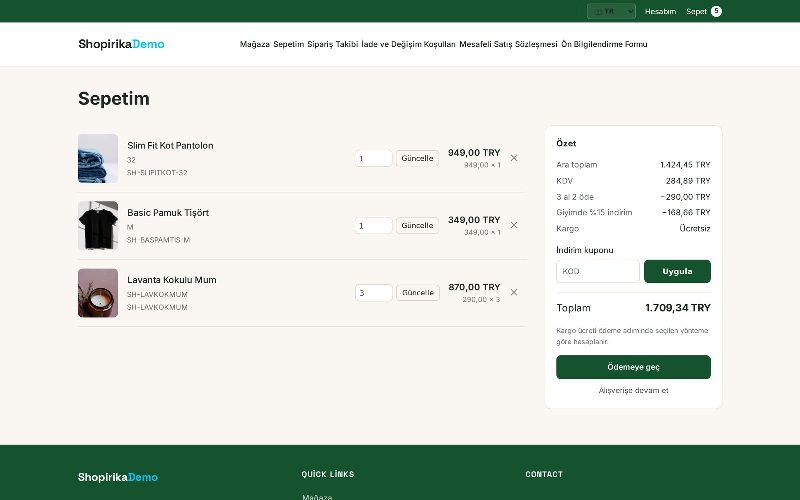Click Lavanta Kokulu Mum product thumbnail
This screenshot has height=500, width=800.
pyautogui.click(x=98, y=293)
